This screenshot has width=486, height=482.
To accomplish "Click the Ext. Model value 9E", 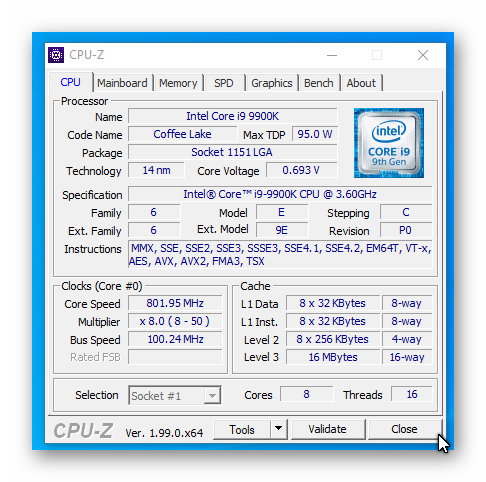I will 282,230.
